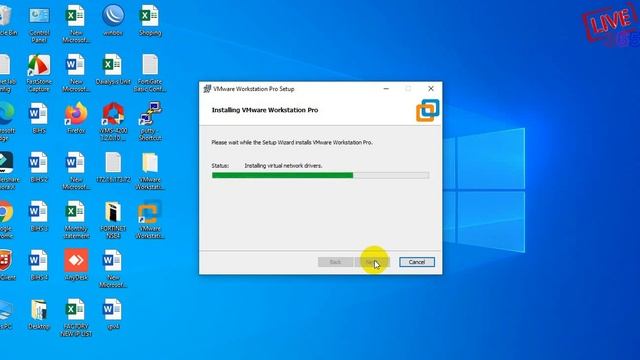Select the New Microsoft Excel file icon
Screen dimensions: 640x360
point(76,24)
